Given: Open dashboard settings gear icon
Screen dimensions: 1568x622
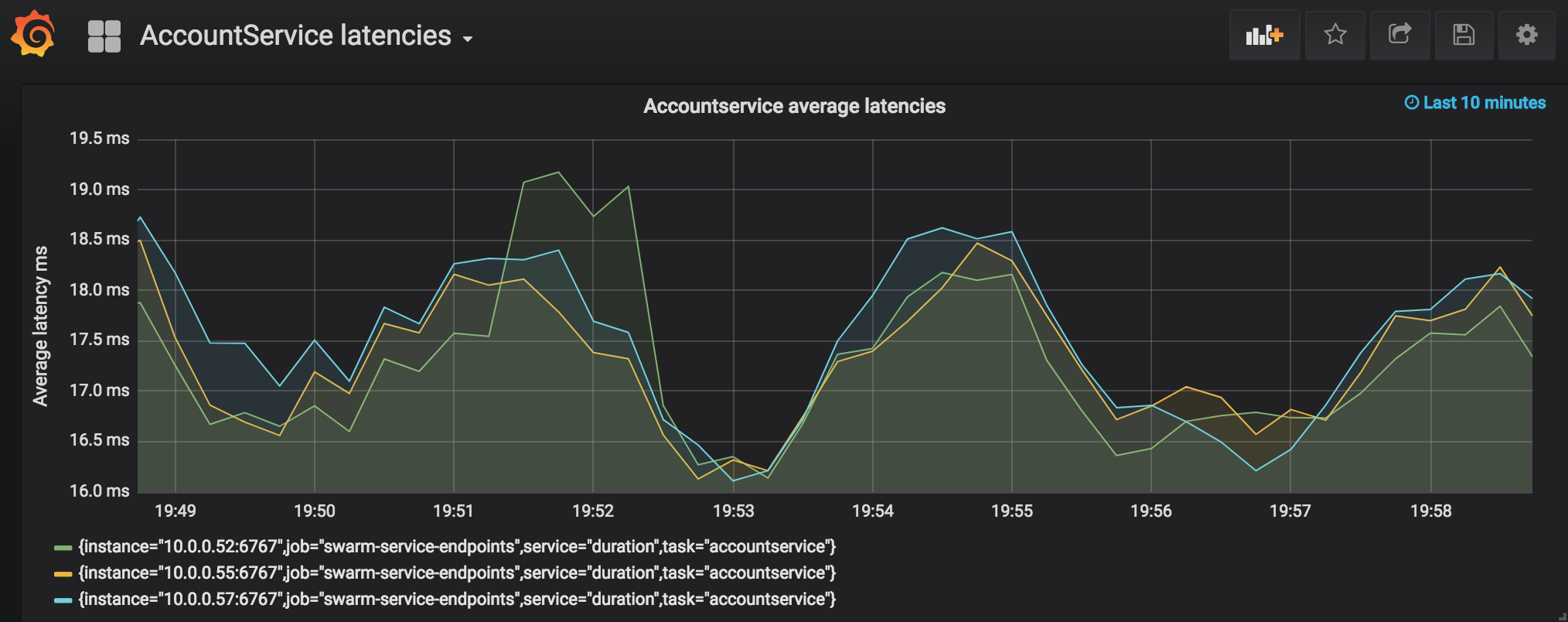Looking at the screenshot, I should (x=1526, y=35).
